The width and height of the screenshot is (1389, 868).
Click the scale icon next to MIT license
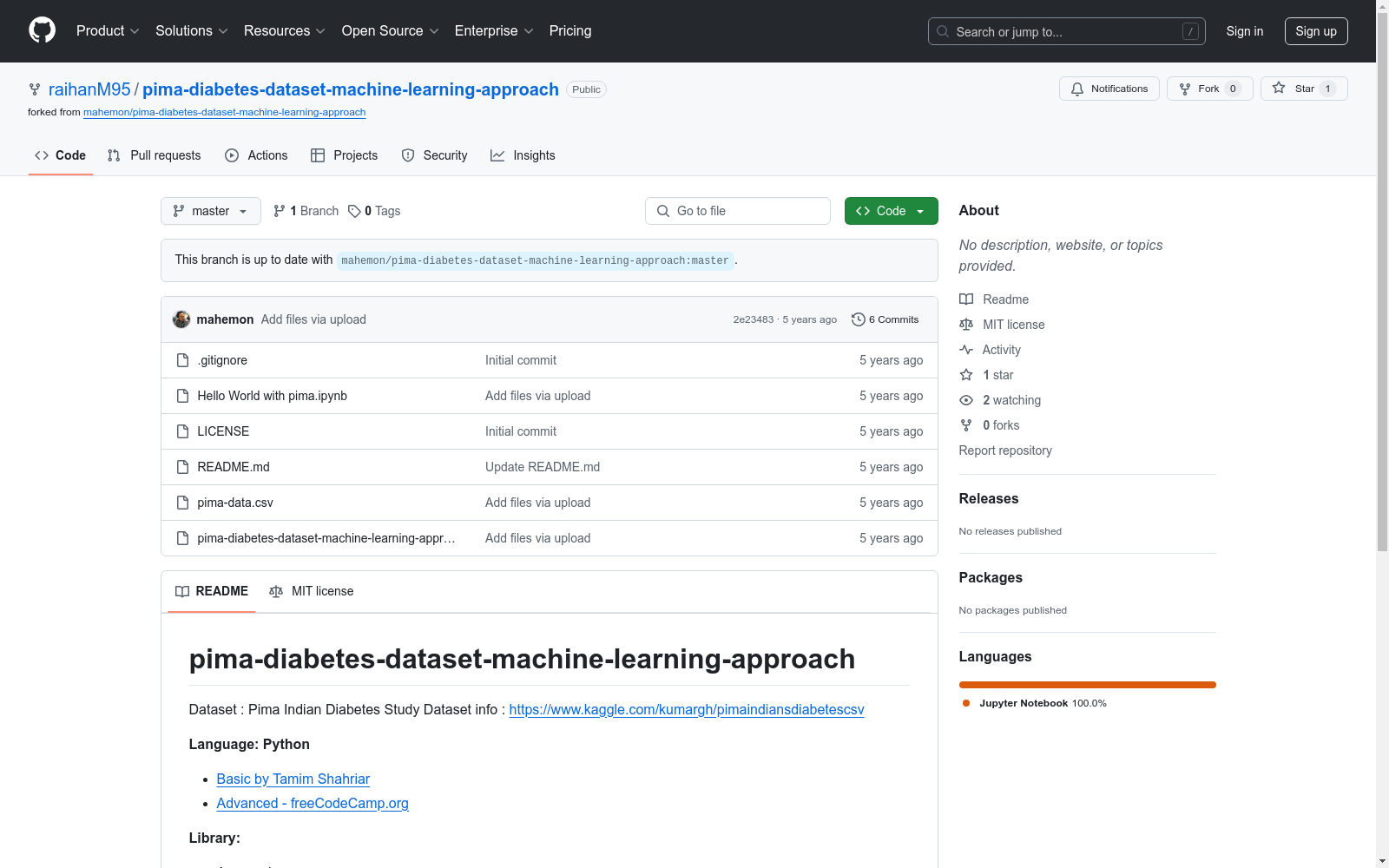[966, 325]
